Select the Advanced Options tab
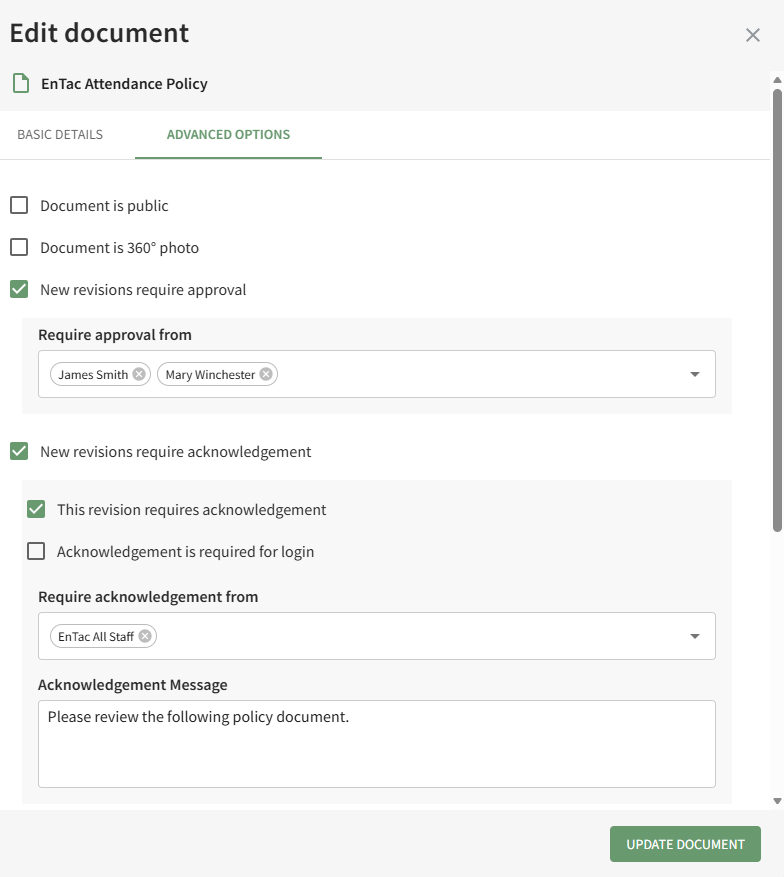This screenshot has height=877, width=784. [x=228, y=135]
